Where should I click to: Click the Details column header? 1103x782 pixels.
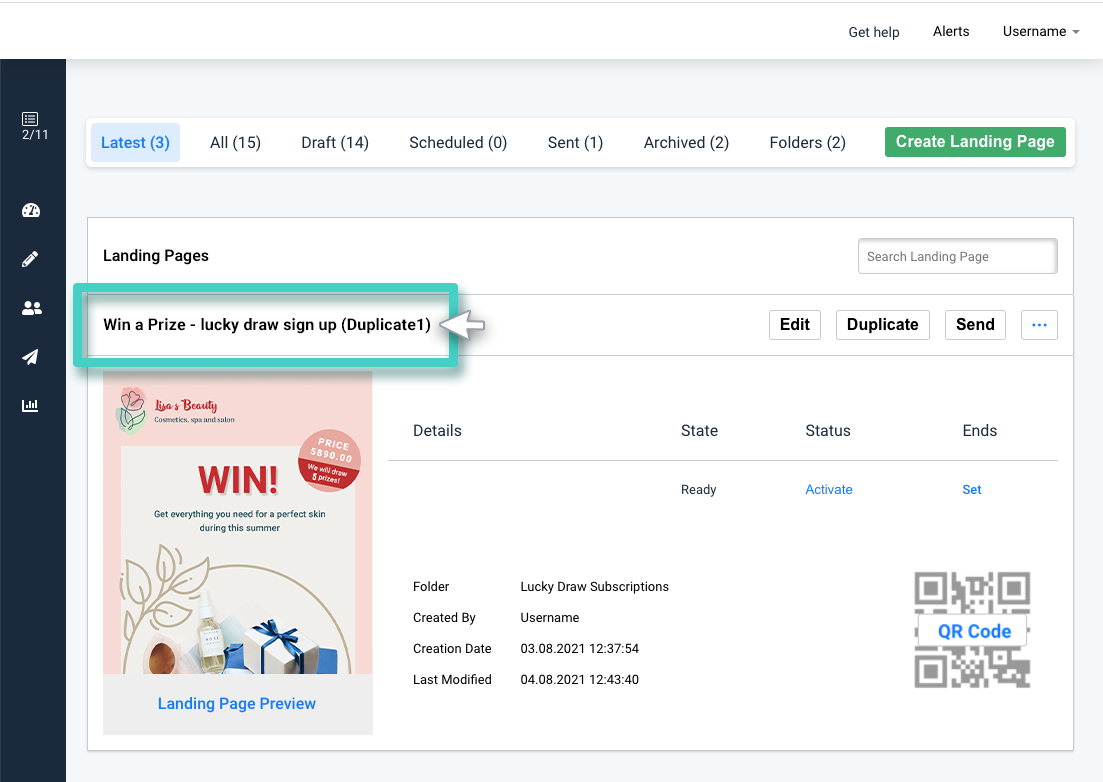pos(437,430)
